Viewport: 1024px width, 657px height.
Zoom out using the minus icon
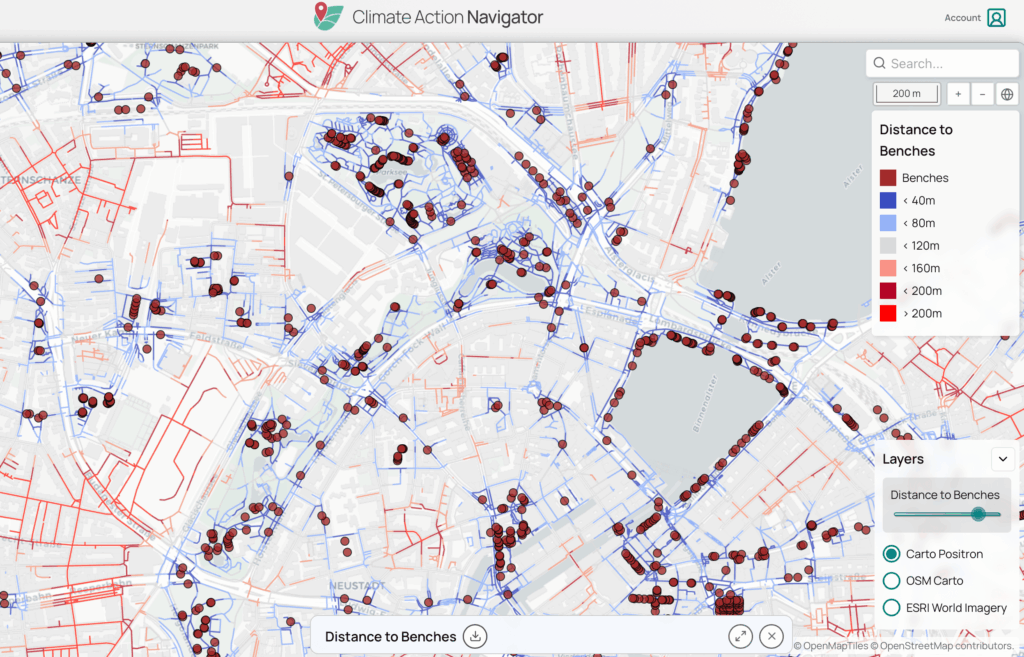982,93
